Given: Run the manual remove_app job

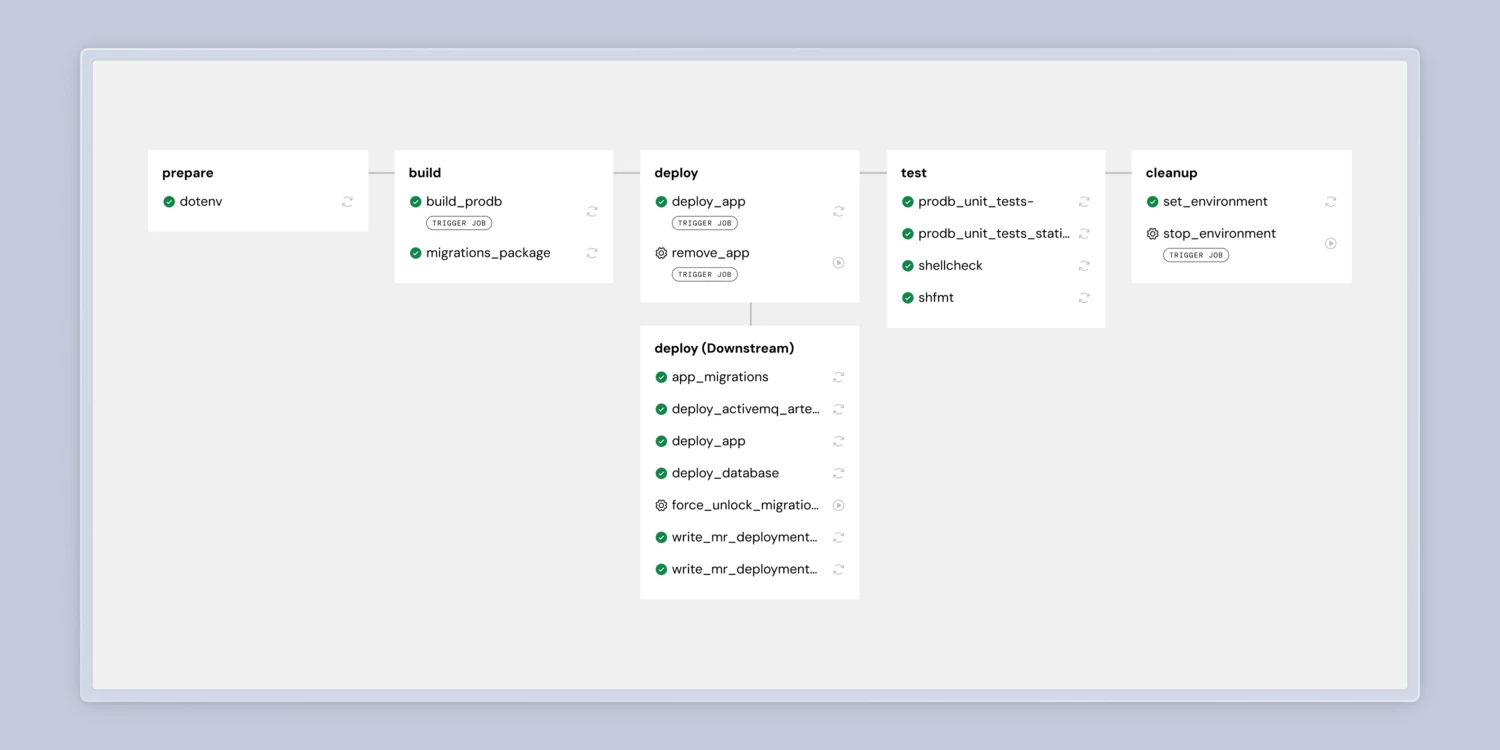Looking at the screenshot, I should (838, 263).
